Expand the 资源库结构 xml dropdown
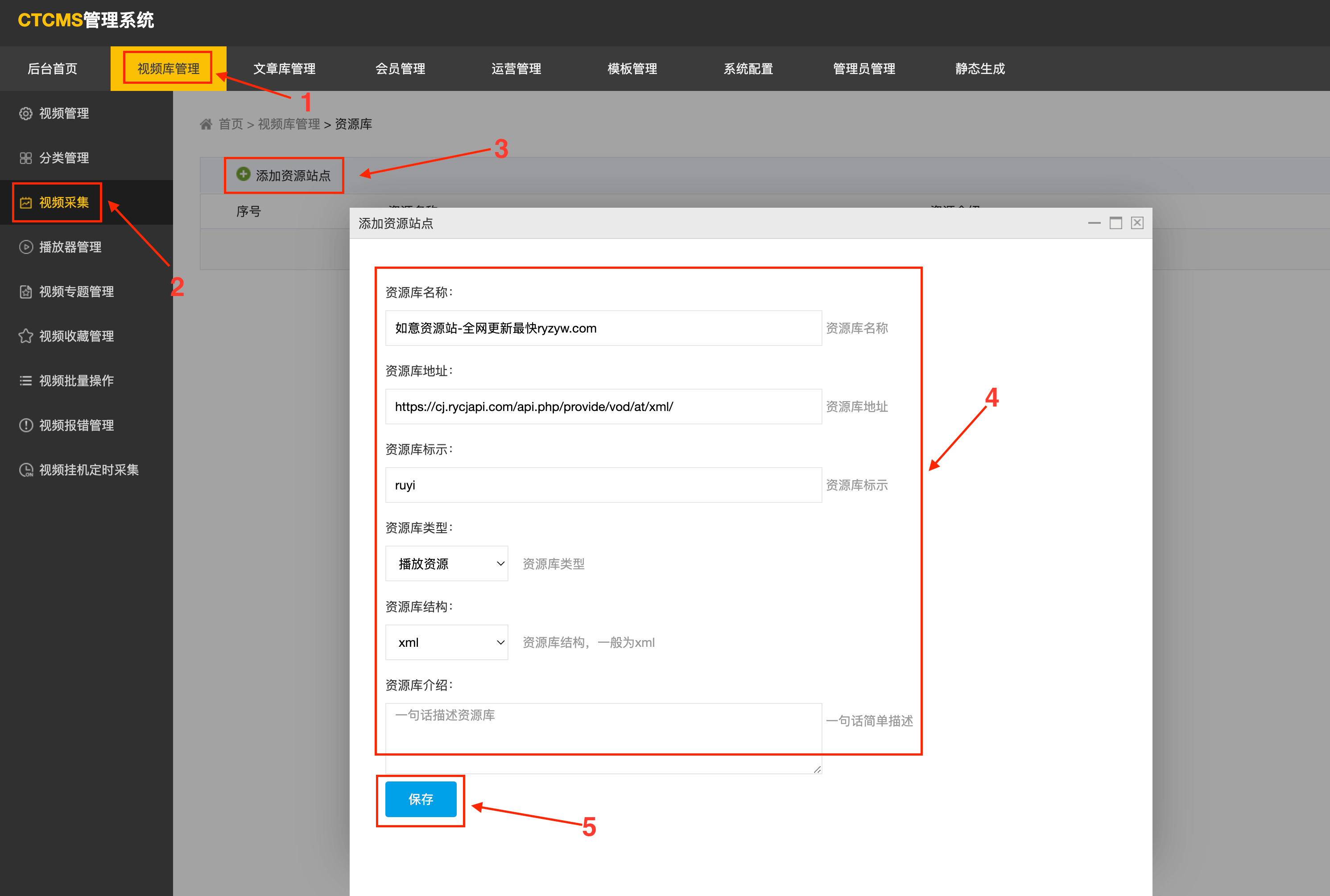This screenshot has width=1330, height=896. 446,642
